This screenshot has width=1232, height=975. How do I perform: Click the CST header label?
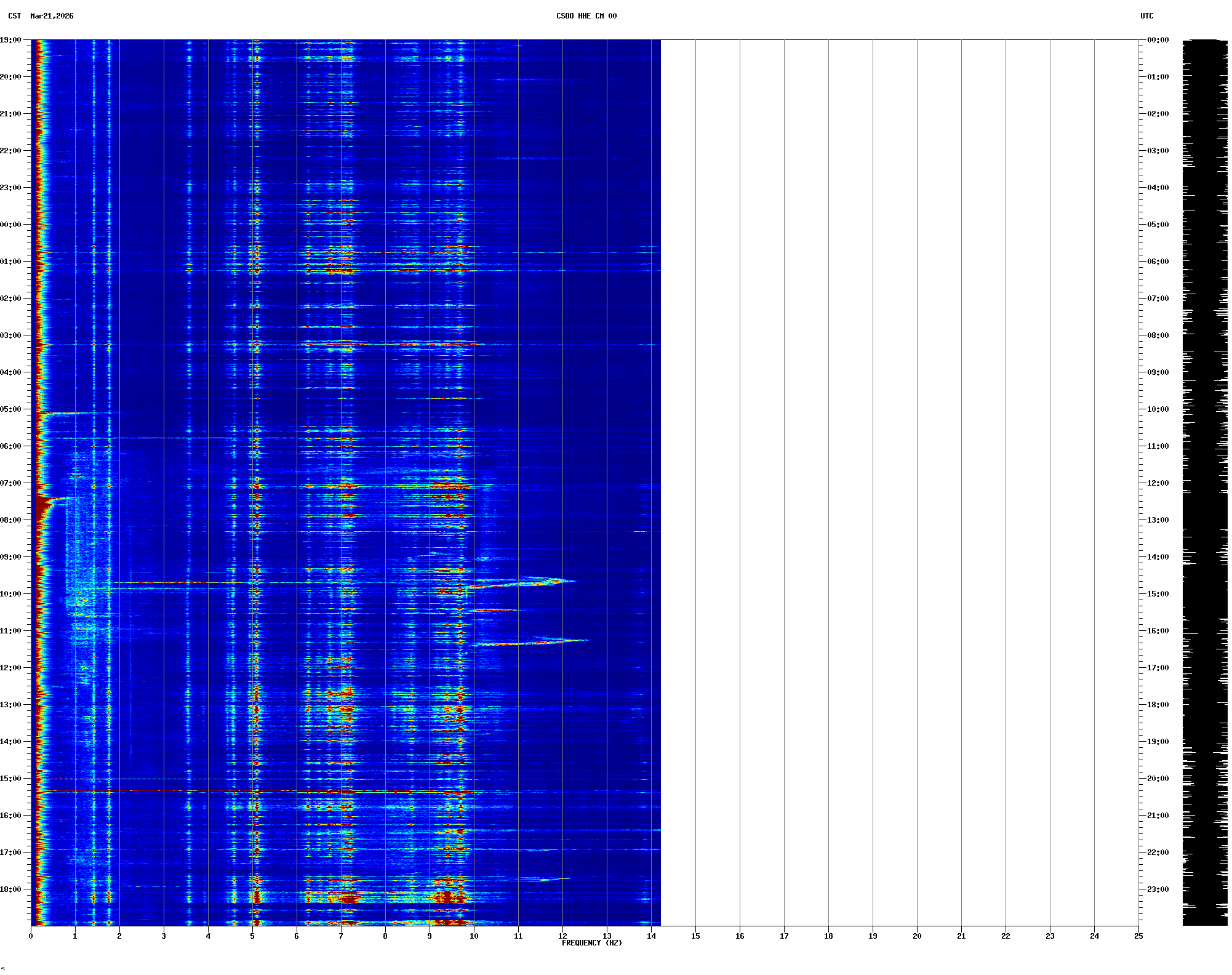[x=15, y=16]
